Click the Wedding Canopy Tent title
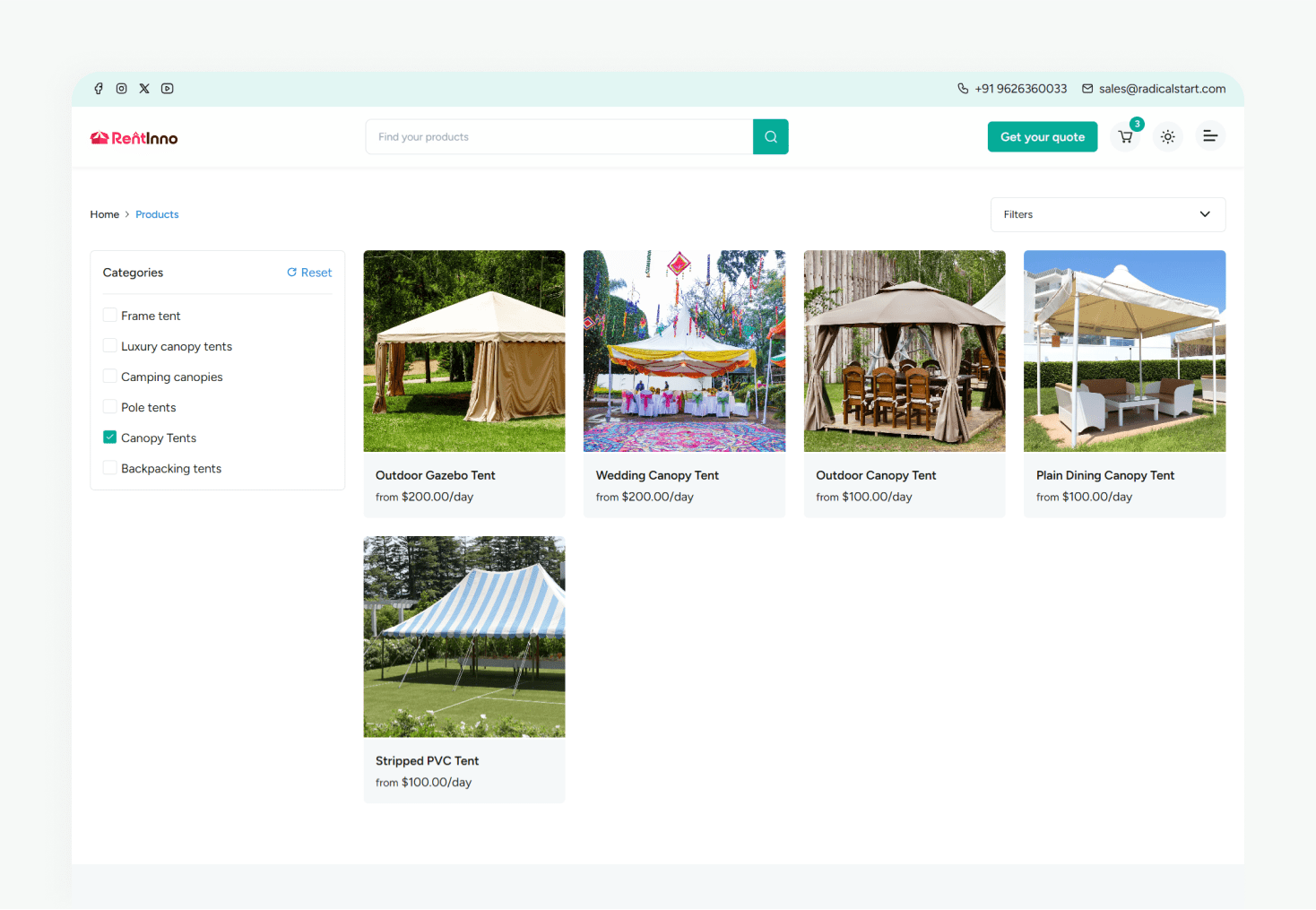Image resolution: width=1316 pixels, height=910 pixels. pos(657,475)
